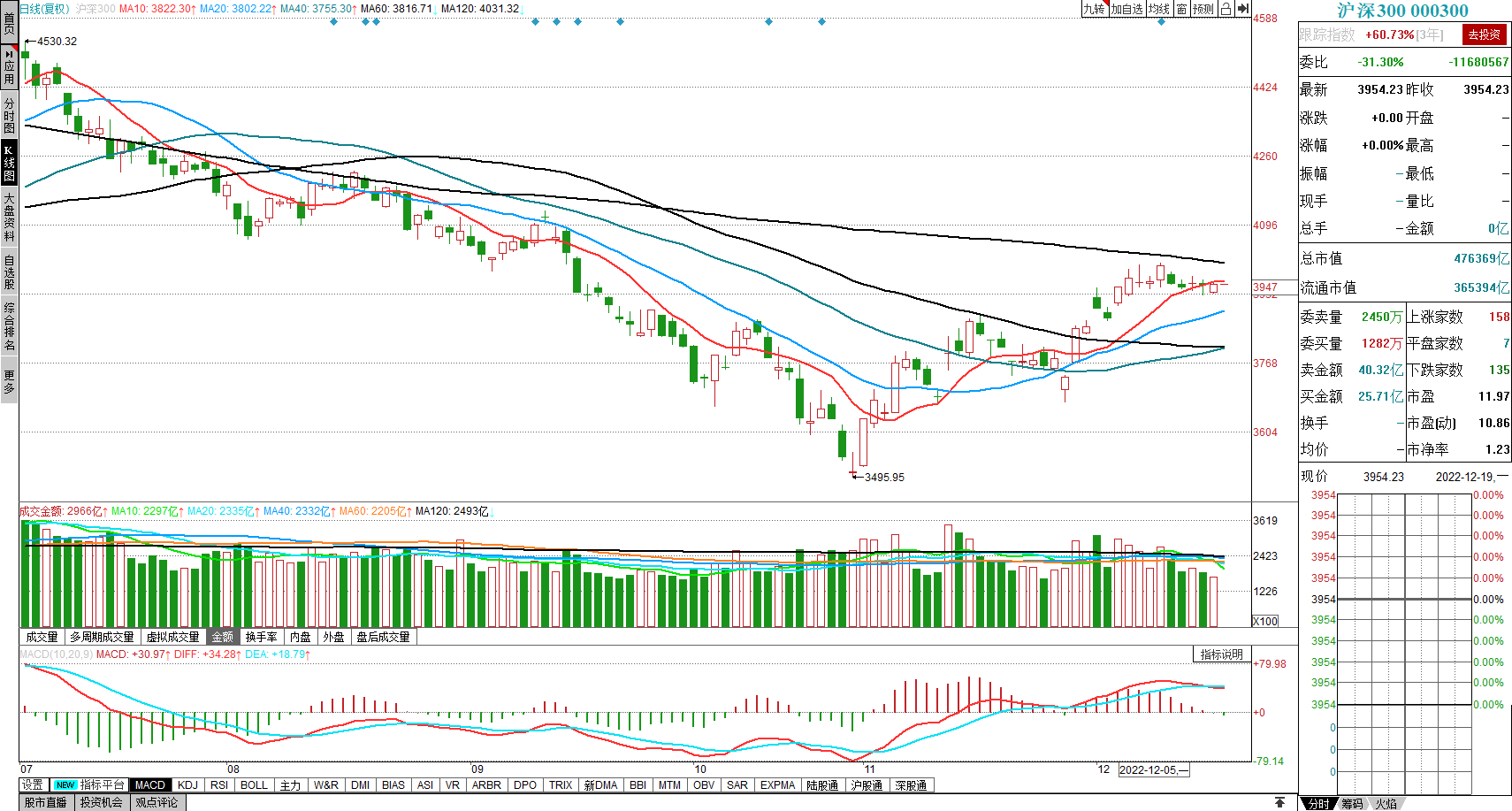Viewport: 1512px width, 811px height.
Task: Toggle the 窗 window layout button
Action: point(1181,9)
